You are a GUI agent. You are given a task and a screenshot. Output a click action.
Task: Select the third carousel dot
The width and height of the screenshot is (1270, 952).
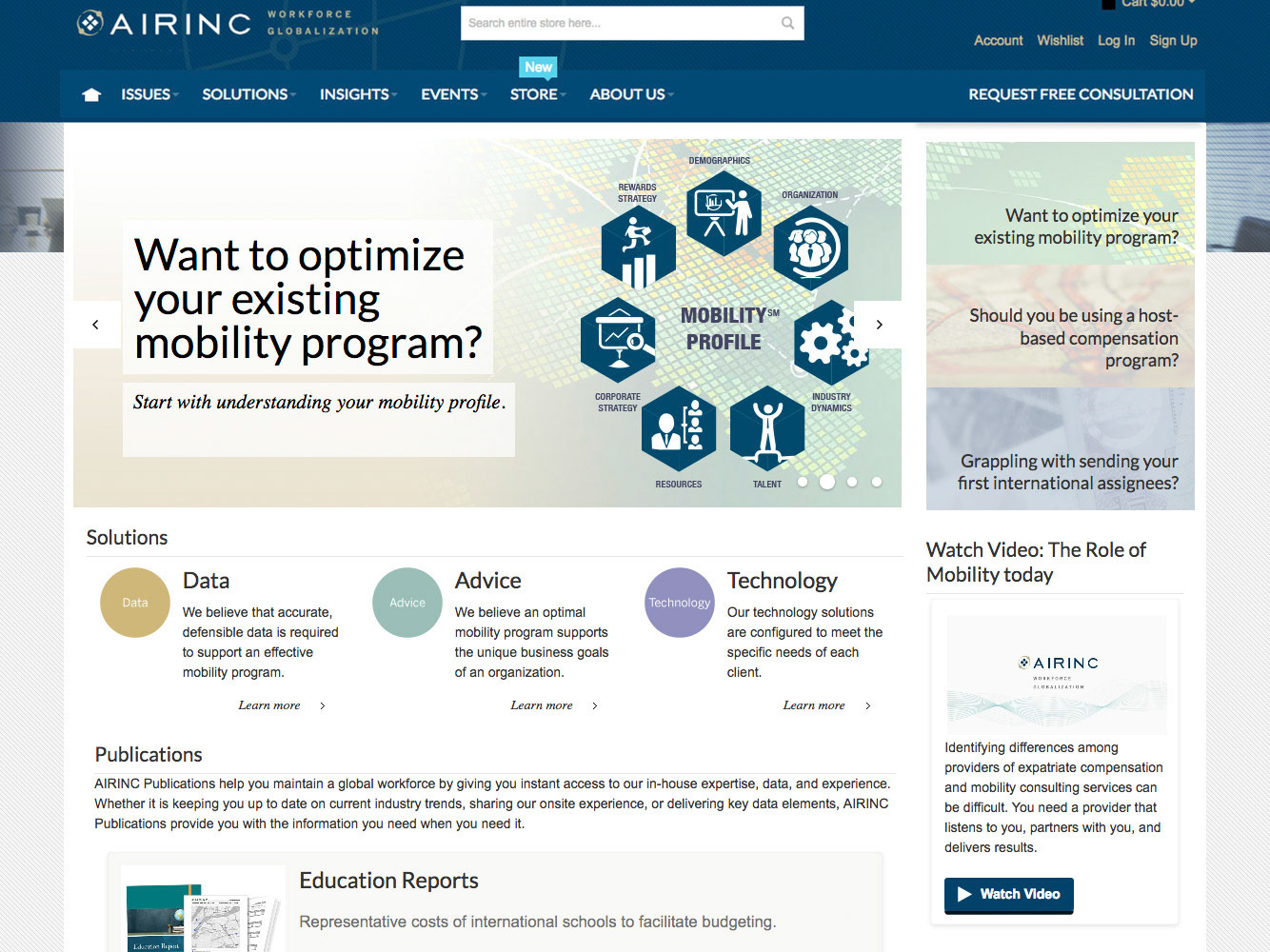click(852, 482)
